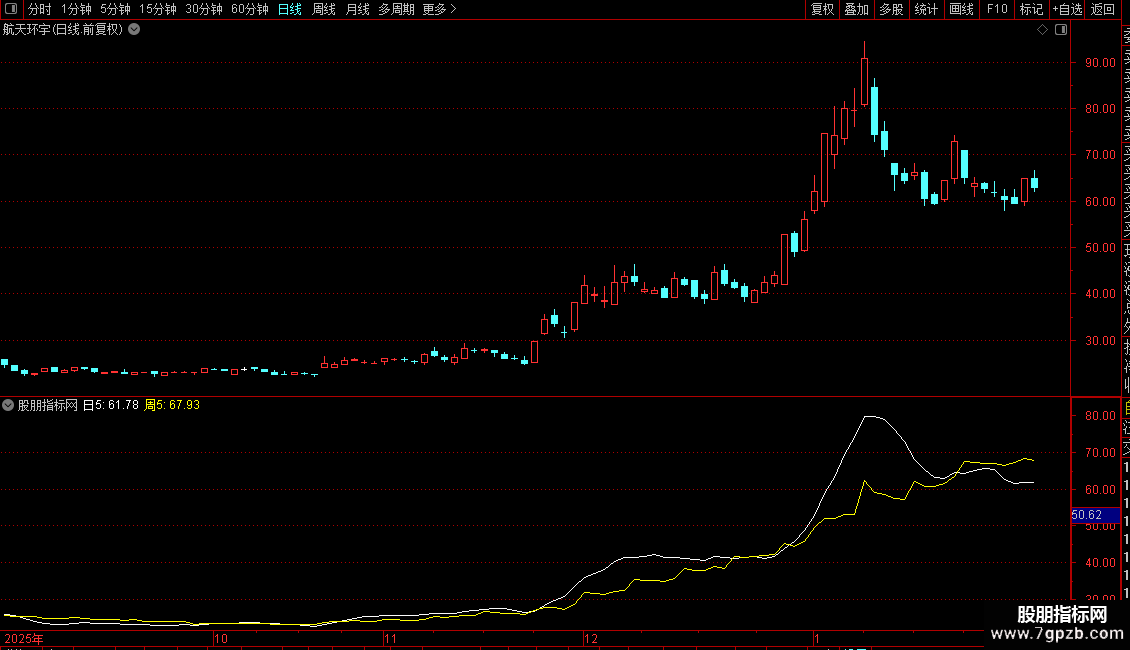This screenshot has height=650, width=1130.
Task: Select the 30分钟 period
Action: coord(204,9)
